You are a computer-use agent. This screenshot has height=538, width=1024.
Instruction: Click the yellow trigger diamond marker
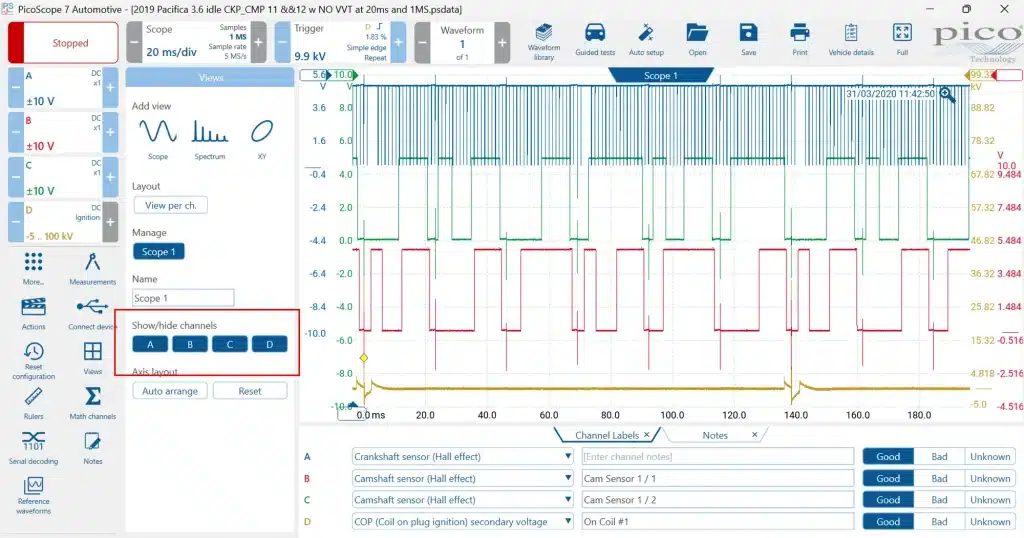pyautogui.click(x=364, y=358)
